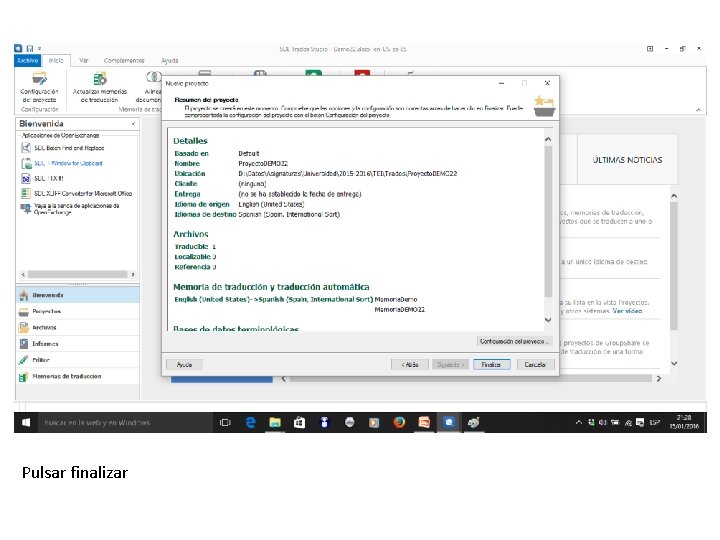Screen dimensions: 720x540
Task: Launch Firefox from the taskbar
Action: pos(399,422)
